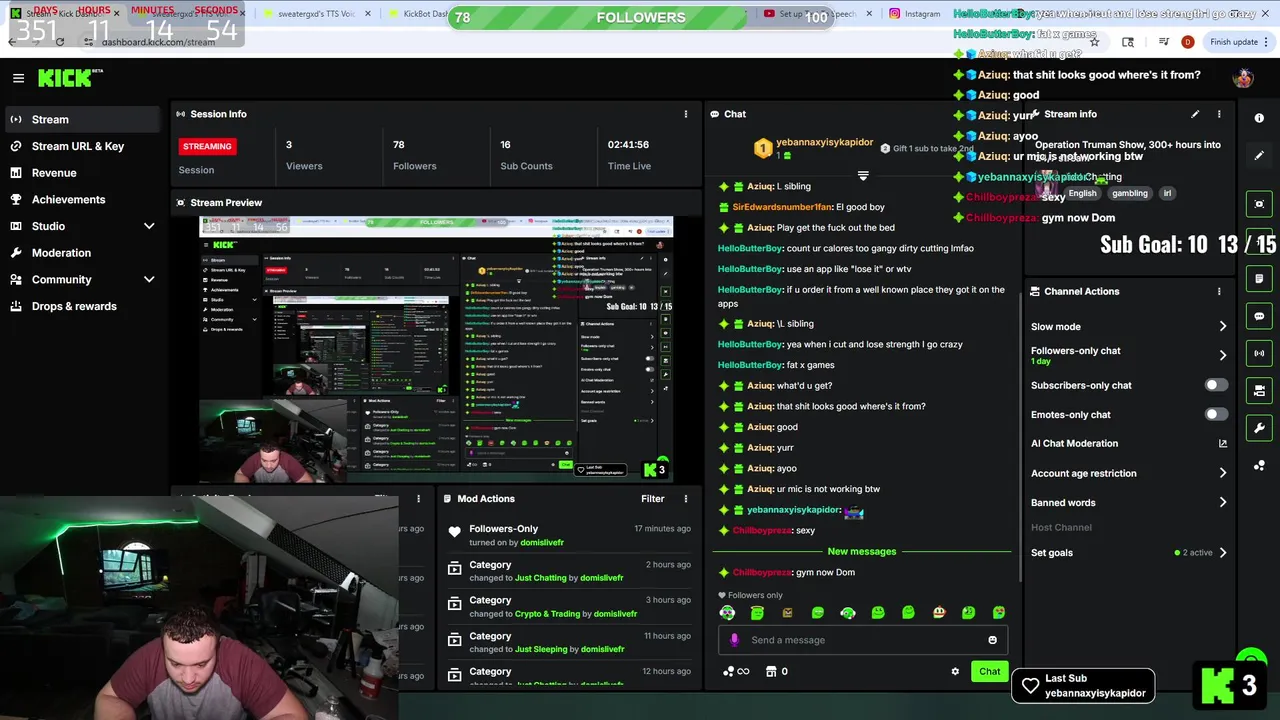Click the green Chat send button
The height and width of the screenshot is (720, 1280).
989,671
